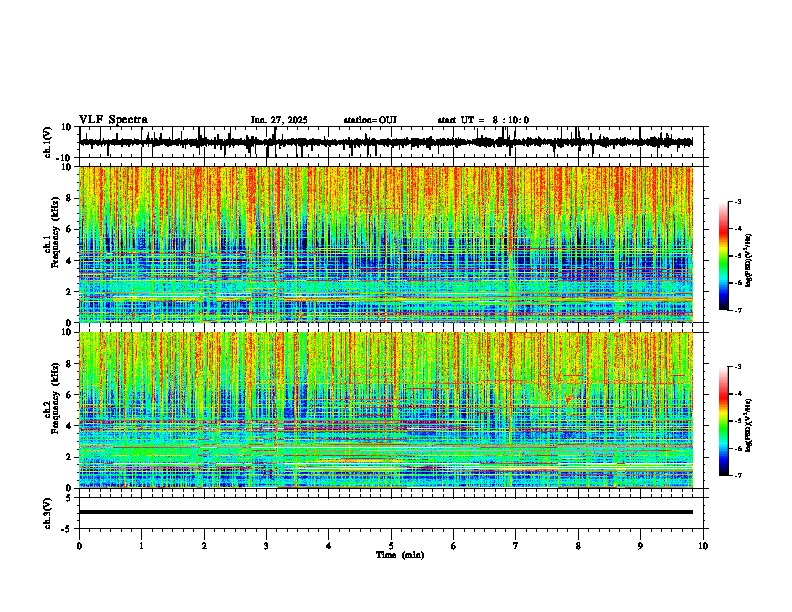
Task: Click the ch.2 'Frequency (kHz)' axis label
Action: (x=54, y=398)
